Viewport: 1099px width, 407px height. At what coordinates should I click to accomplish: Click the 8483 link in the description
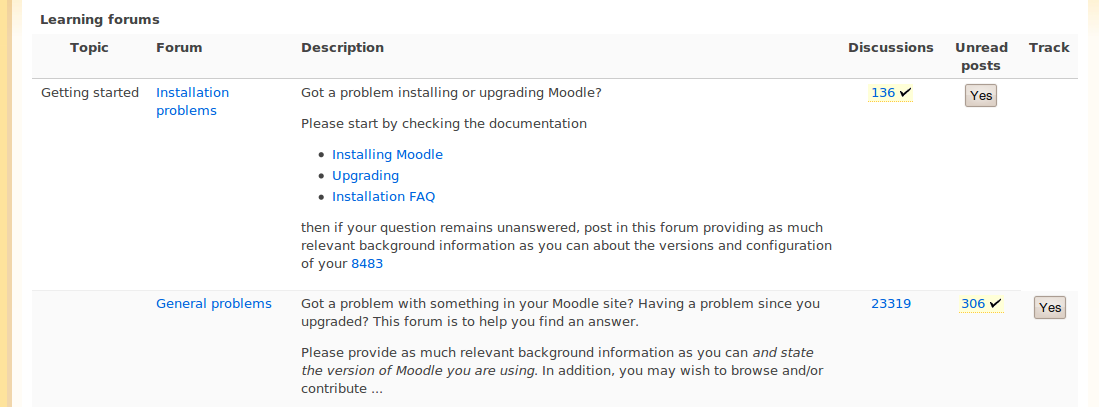[x=367, y=264]
